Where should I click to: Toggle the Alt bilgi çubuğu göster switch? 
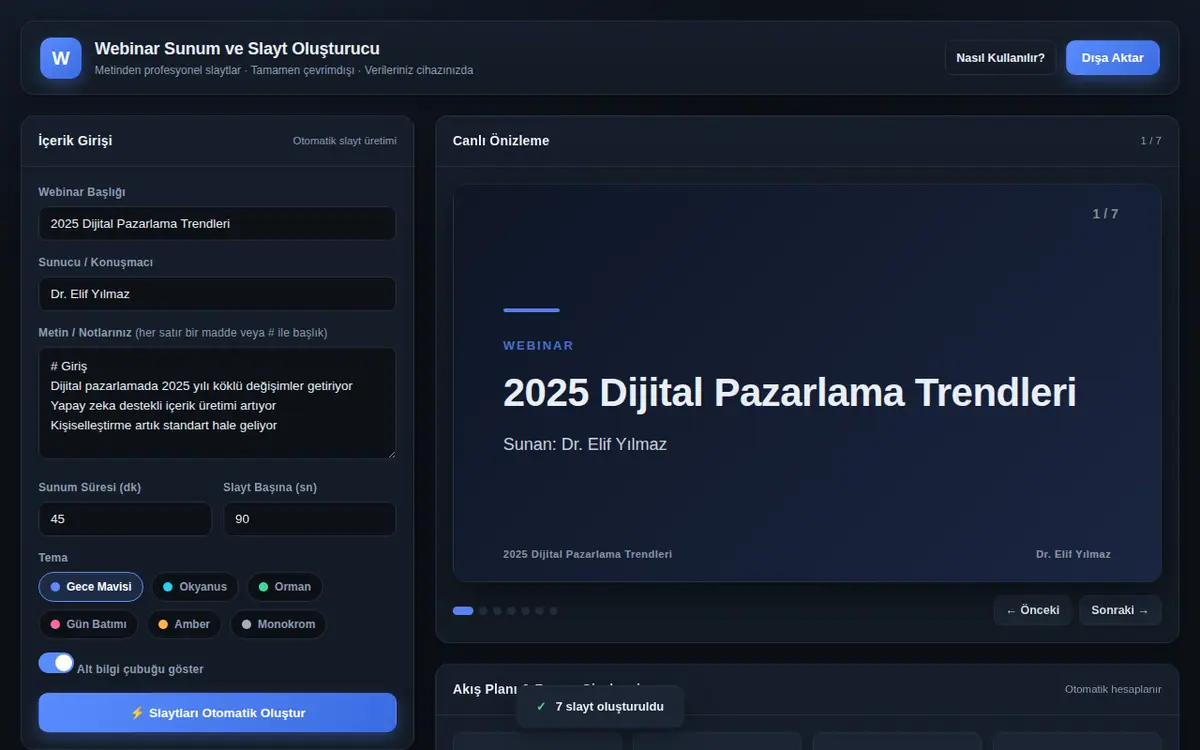[56, 663]
